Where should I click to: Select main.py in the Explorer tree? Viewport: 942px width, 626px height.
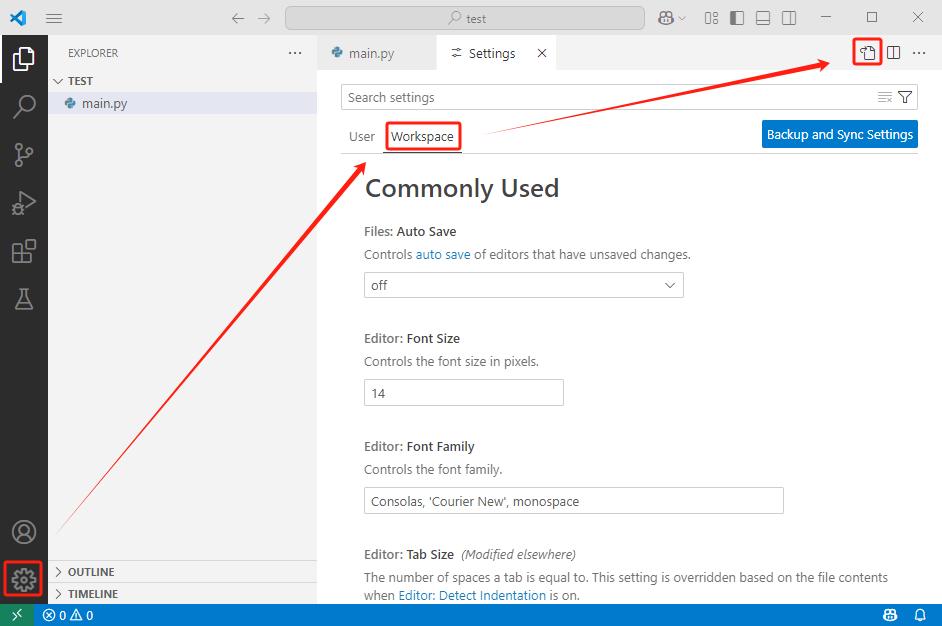182,103
